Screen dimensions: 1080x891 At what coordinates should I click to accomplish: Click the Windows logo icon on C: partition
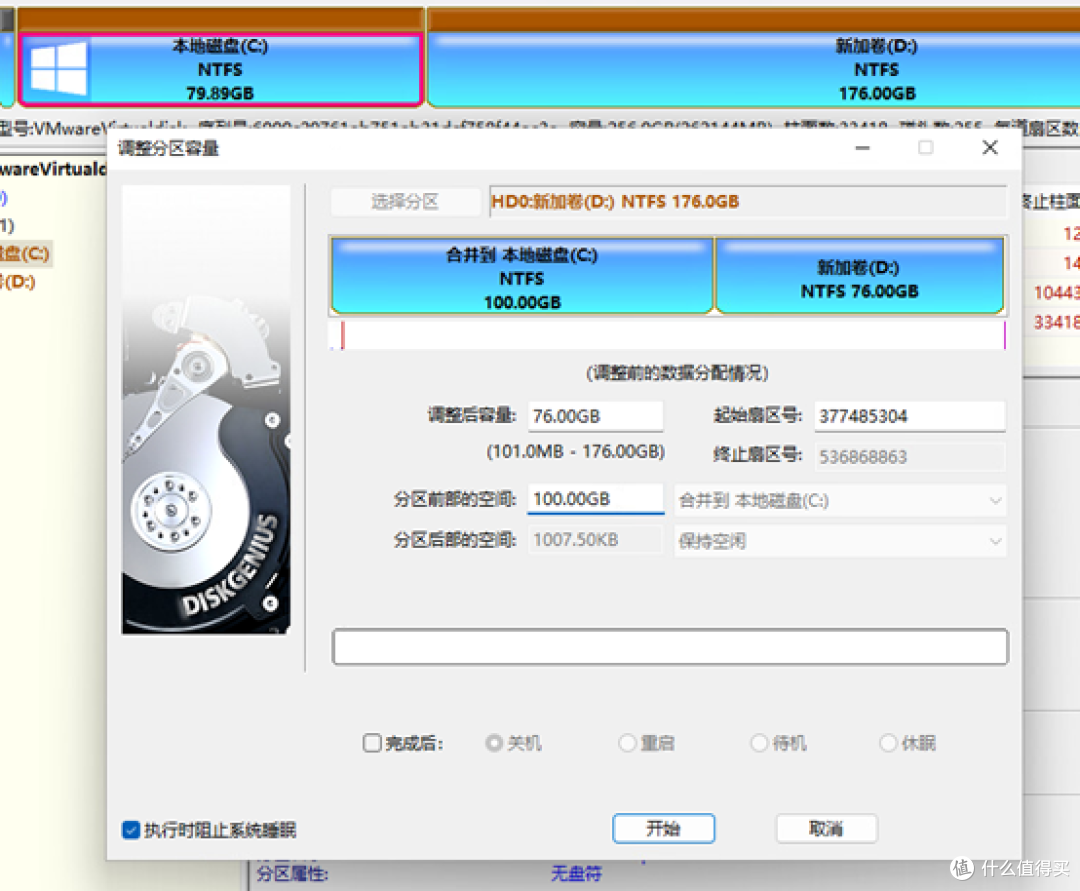click(x=59, y=68)
